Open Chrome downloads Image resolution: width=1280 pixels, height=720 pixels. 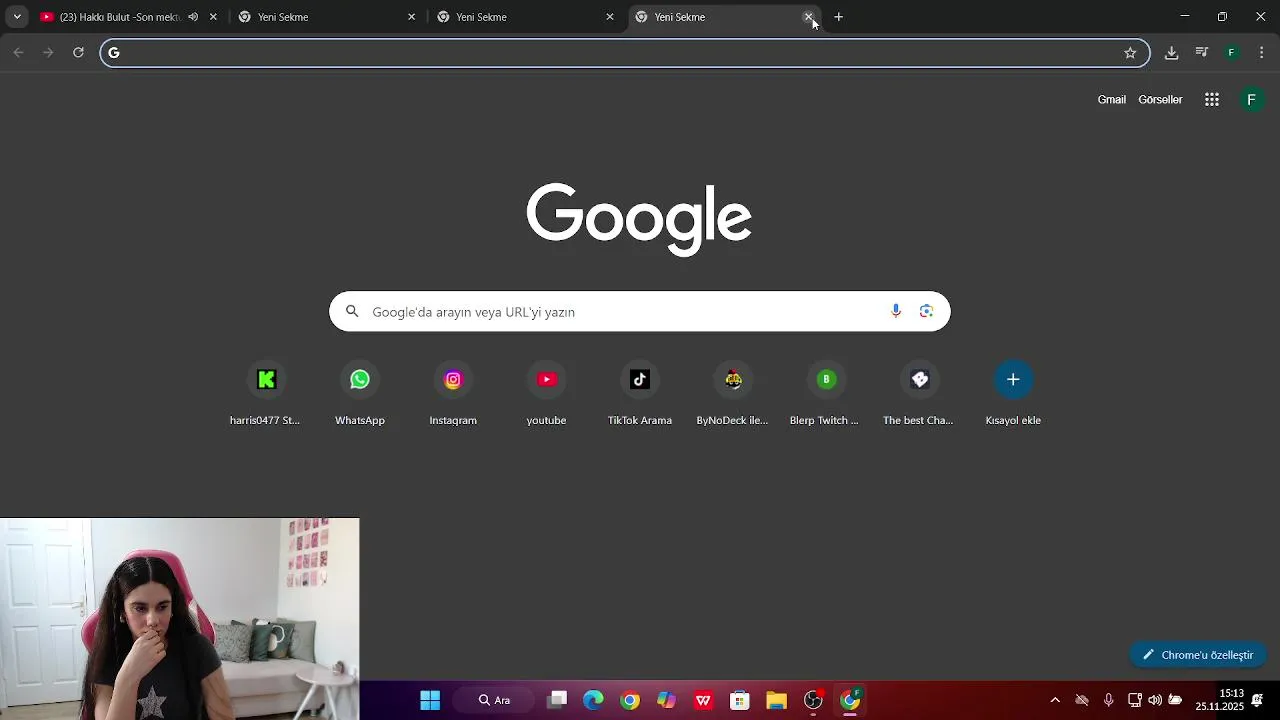tap(1171, 53)
